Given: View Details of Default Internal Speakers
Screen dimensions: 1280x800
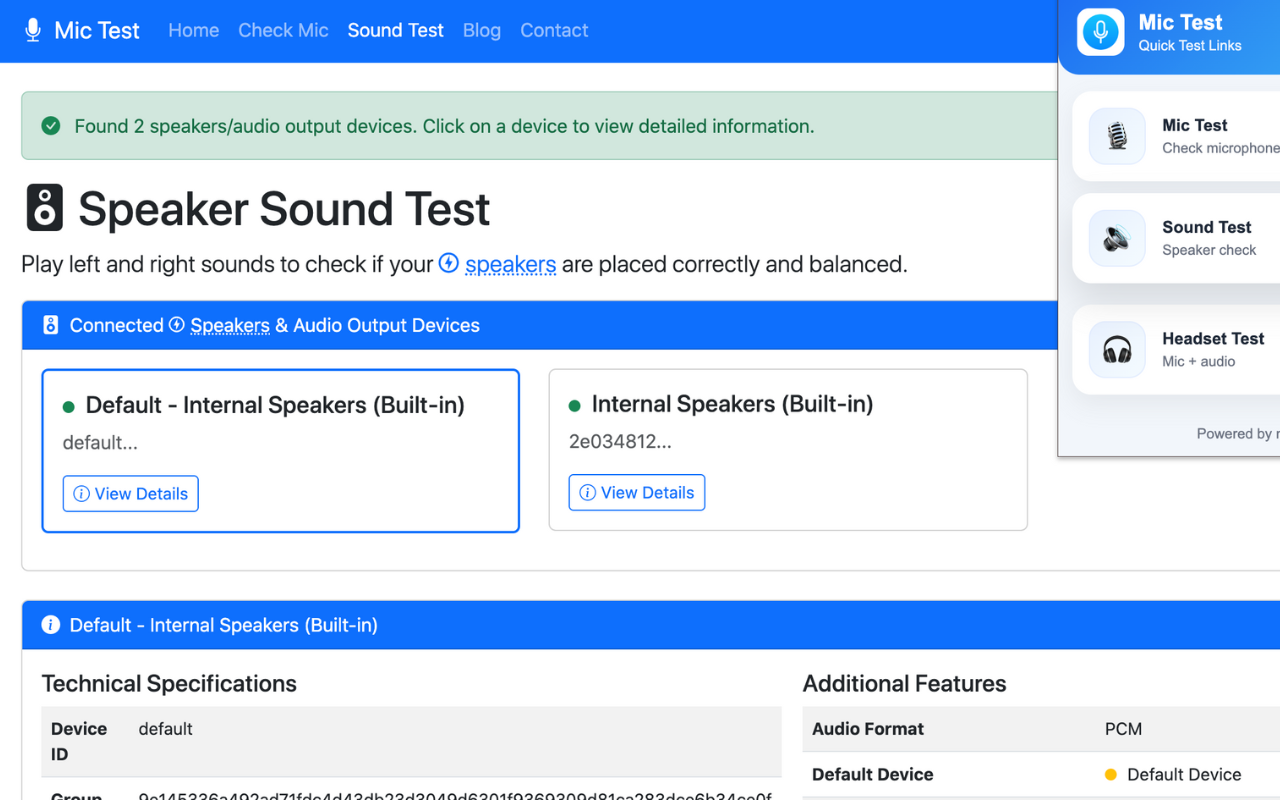Looking at the screenshot, I should pyautogui.click(x=131, y=494).
